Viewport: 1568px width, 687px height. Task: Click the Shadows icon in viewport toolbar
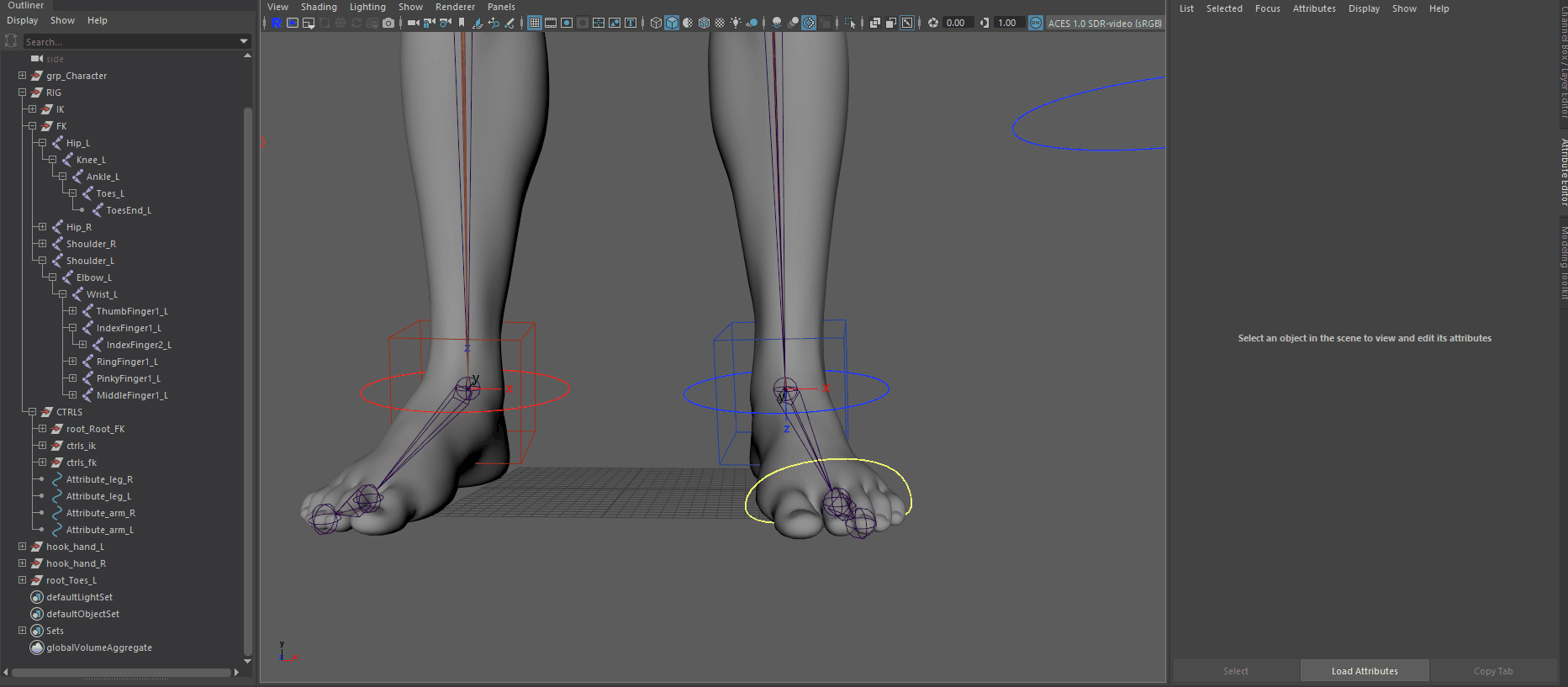click(752, 23)
